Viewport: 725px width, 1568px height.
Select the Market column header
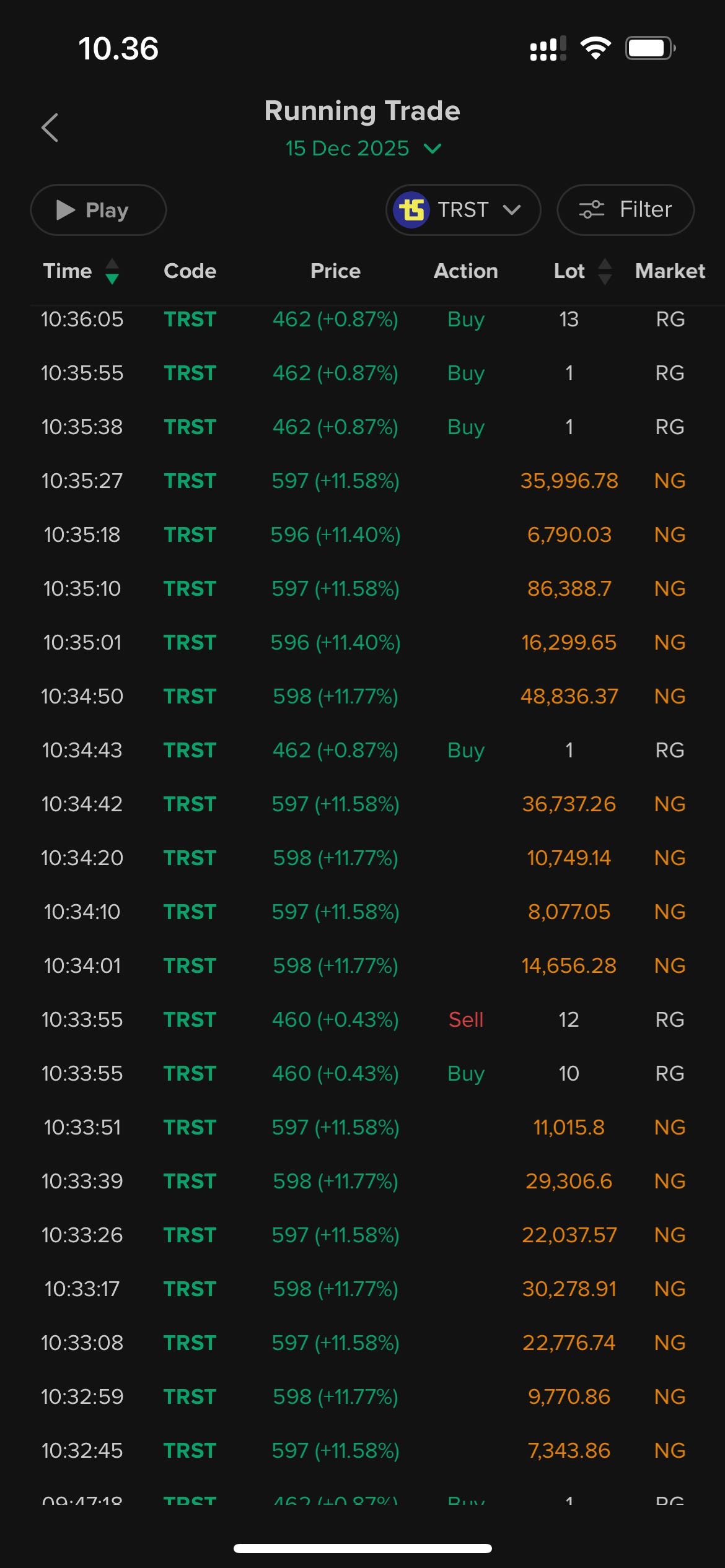tap(670, 271)
